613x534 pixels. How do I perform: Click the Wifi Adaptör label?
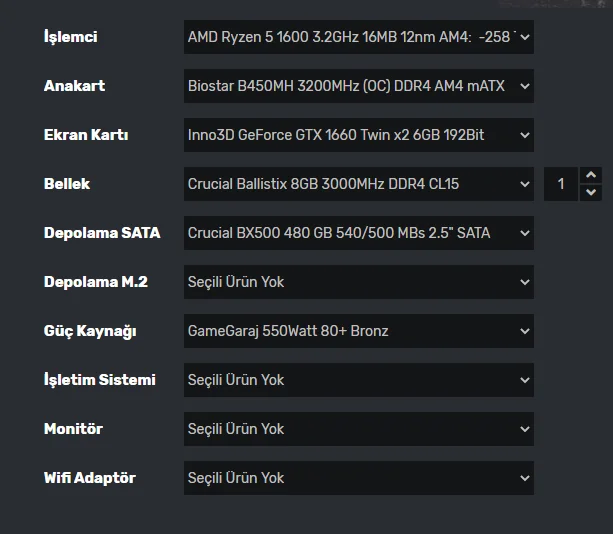[x=90, y=478]
